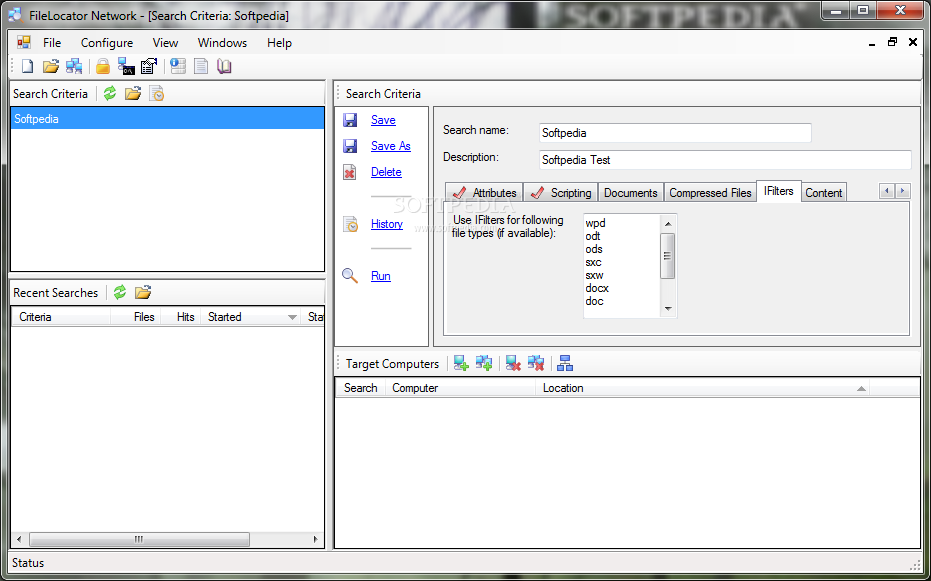This screenshot has height=581, width=931.
Task: Click the IFilters list scroll up arrow
Action: (x=668, y=224)
